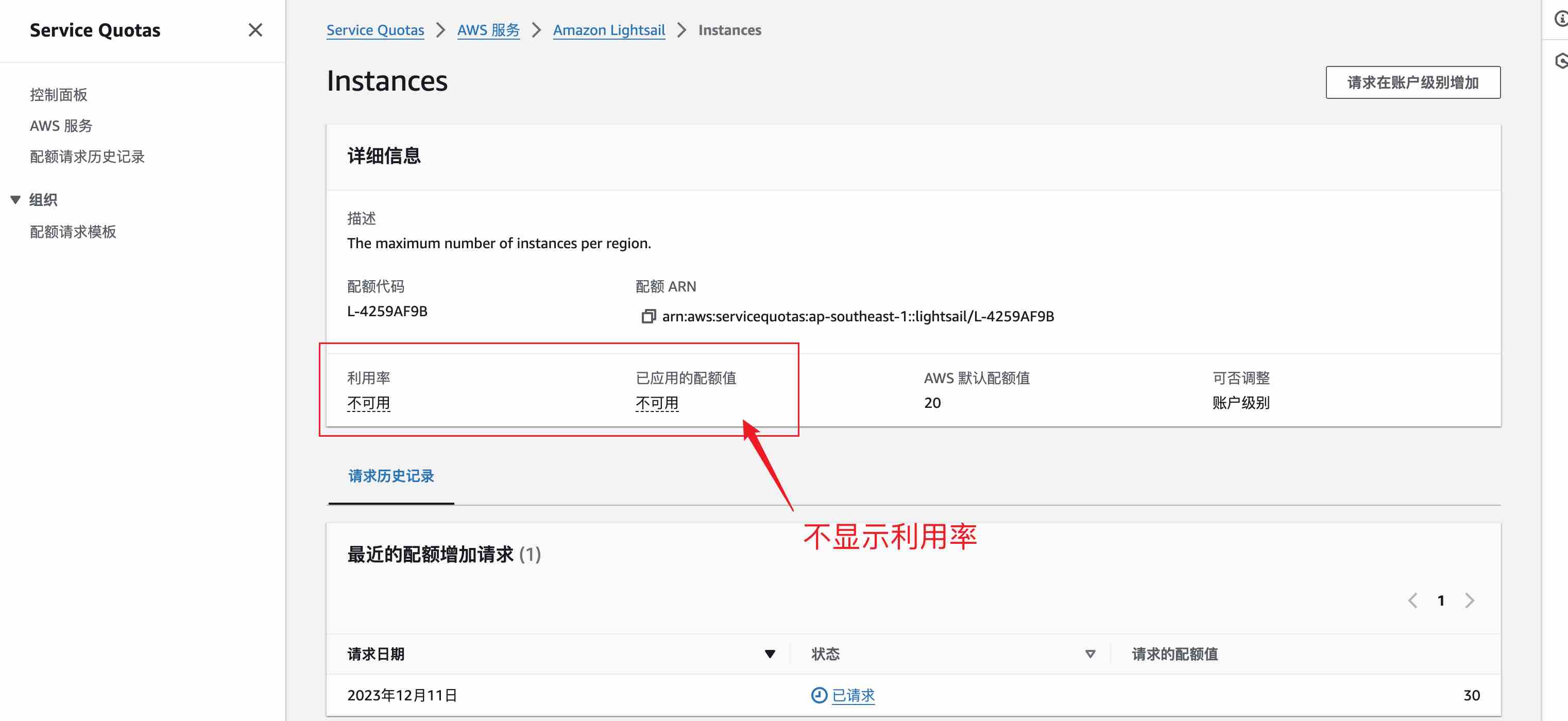Select page 1 in pagination
The width and height of the screenshot is (1568, 721).
(1441, 600)
